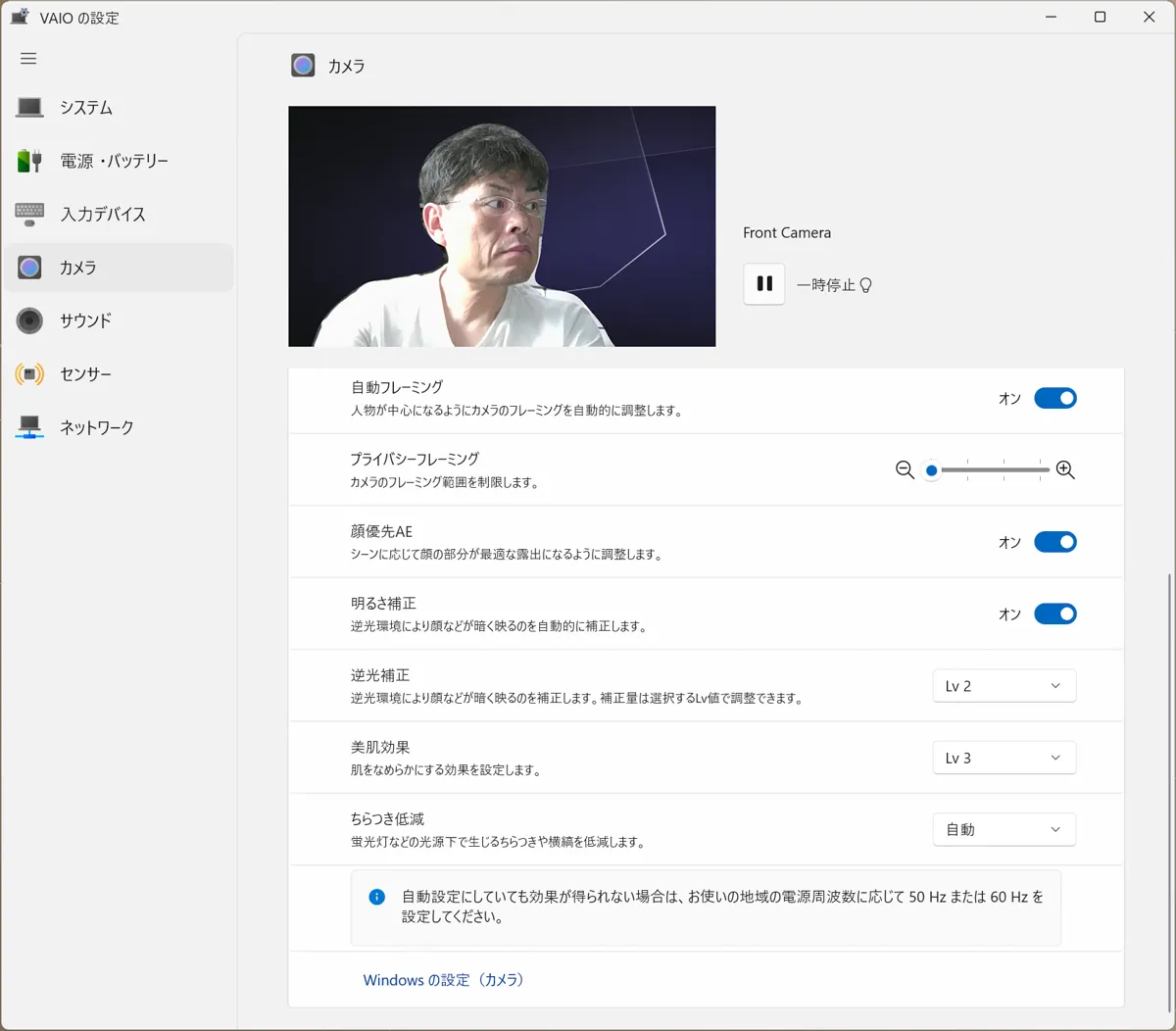Click the 逆光補正 setting title

[380, 675]
